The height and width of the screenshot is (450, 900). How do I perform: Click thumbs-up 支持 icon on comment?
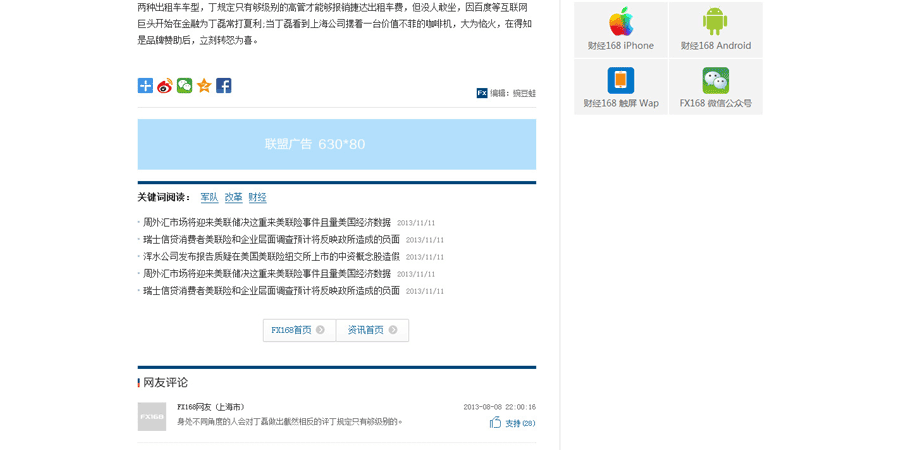pyautogui.click(x=495, y=423)
